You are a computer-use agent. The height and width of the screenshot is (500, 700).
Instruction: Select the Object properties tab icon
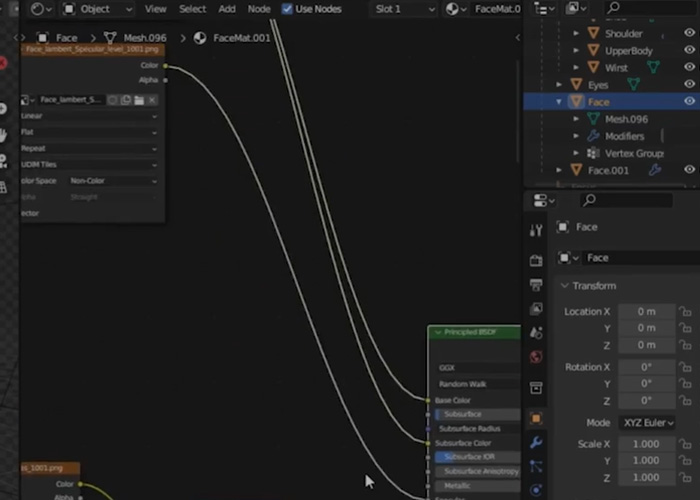[x=536, y=418]
